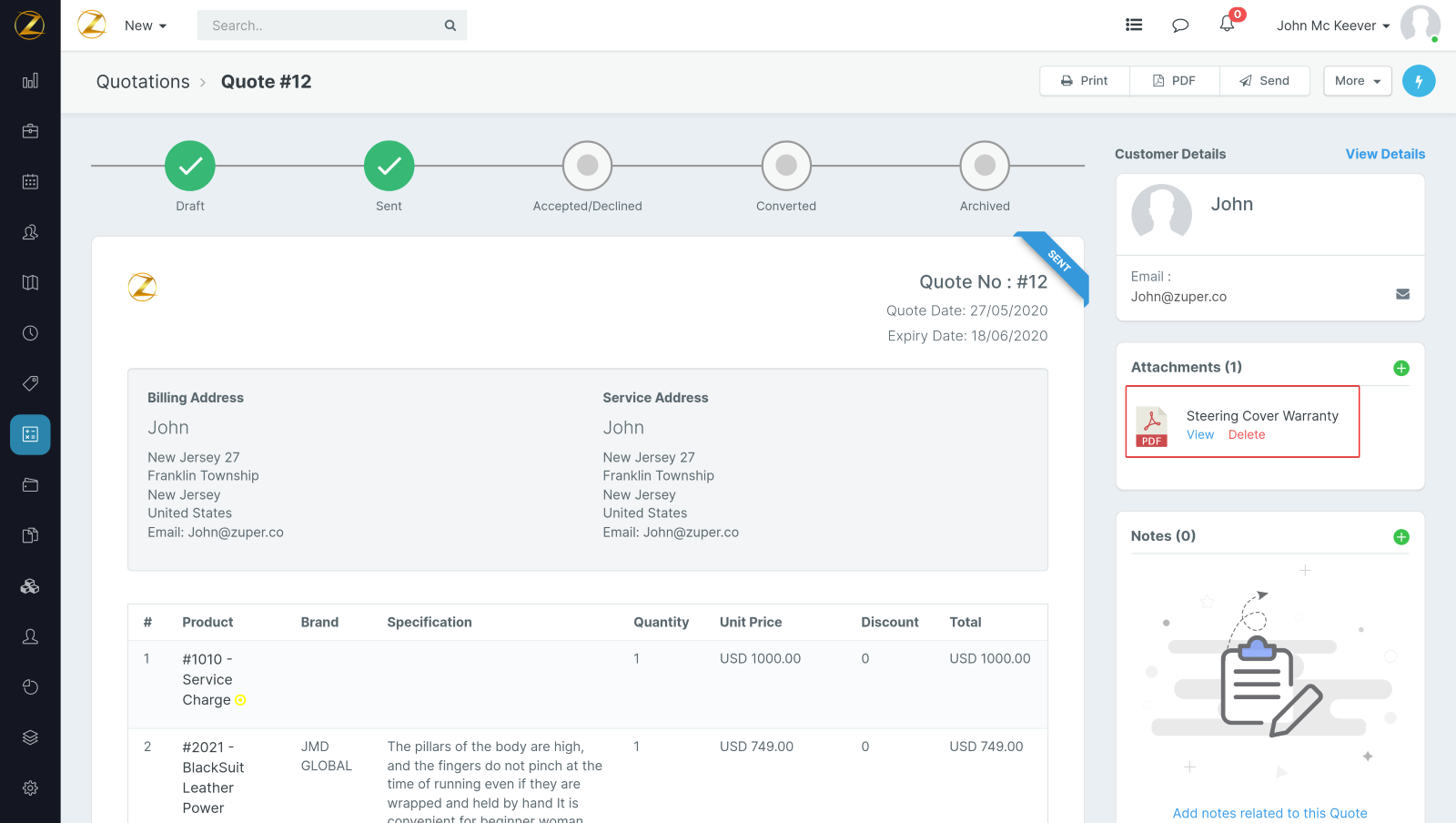Click the notifications bell icon
Viewport: 1456px width, 823px height.
[1227, 25]
